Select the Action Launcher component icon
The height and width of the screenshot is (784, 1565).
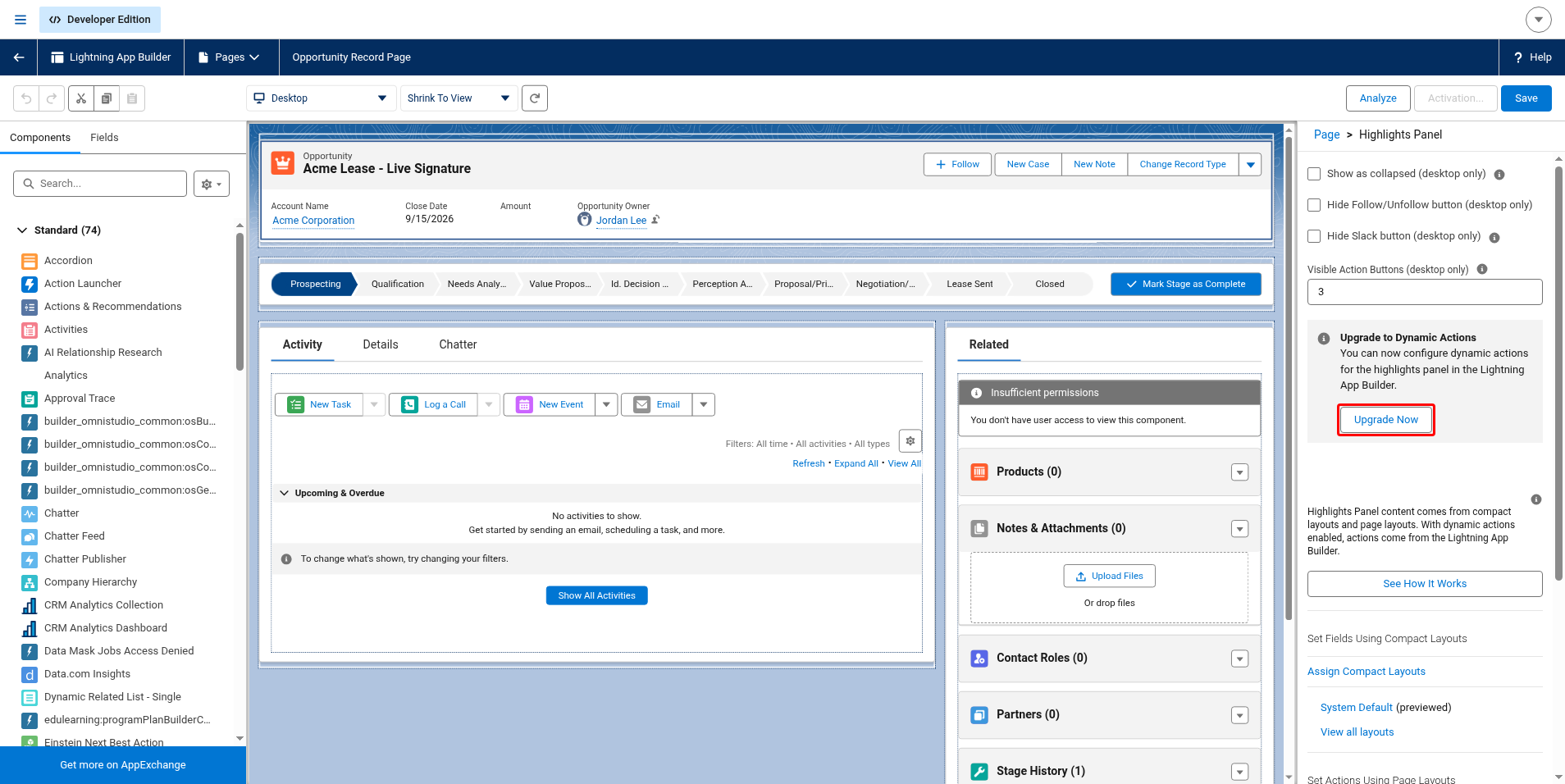tap(30, 284)
